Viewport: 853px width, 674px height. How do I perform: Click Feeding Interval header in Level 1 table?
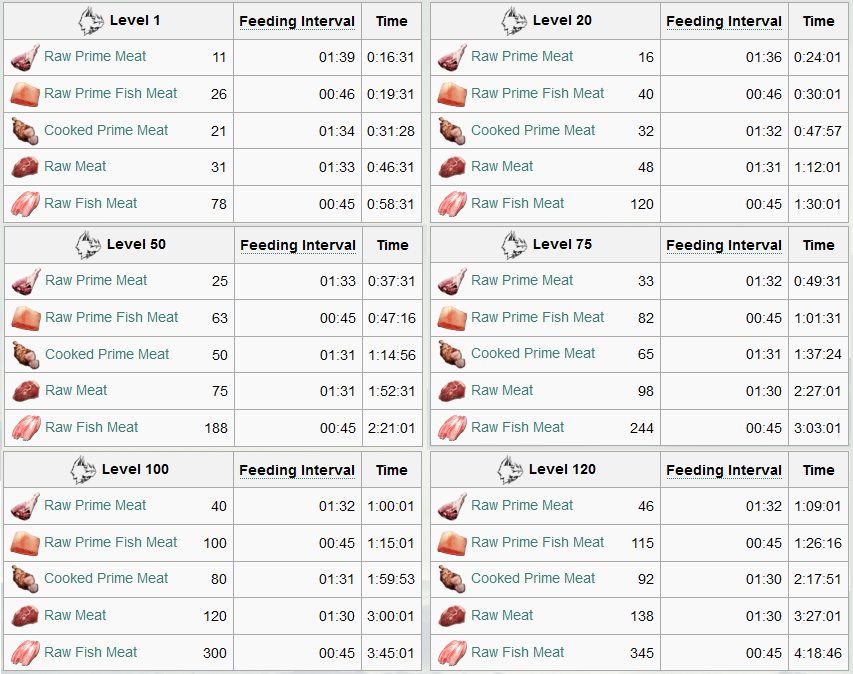pyautogui.click(x=297, y=21)
